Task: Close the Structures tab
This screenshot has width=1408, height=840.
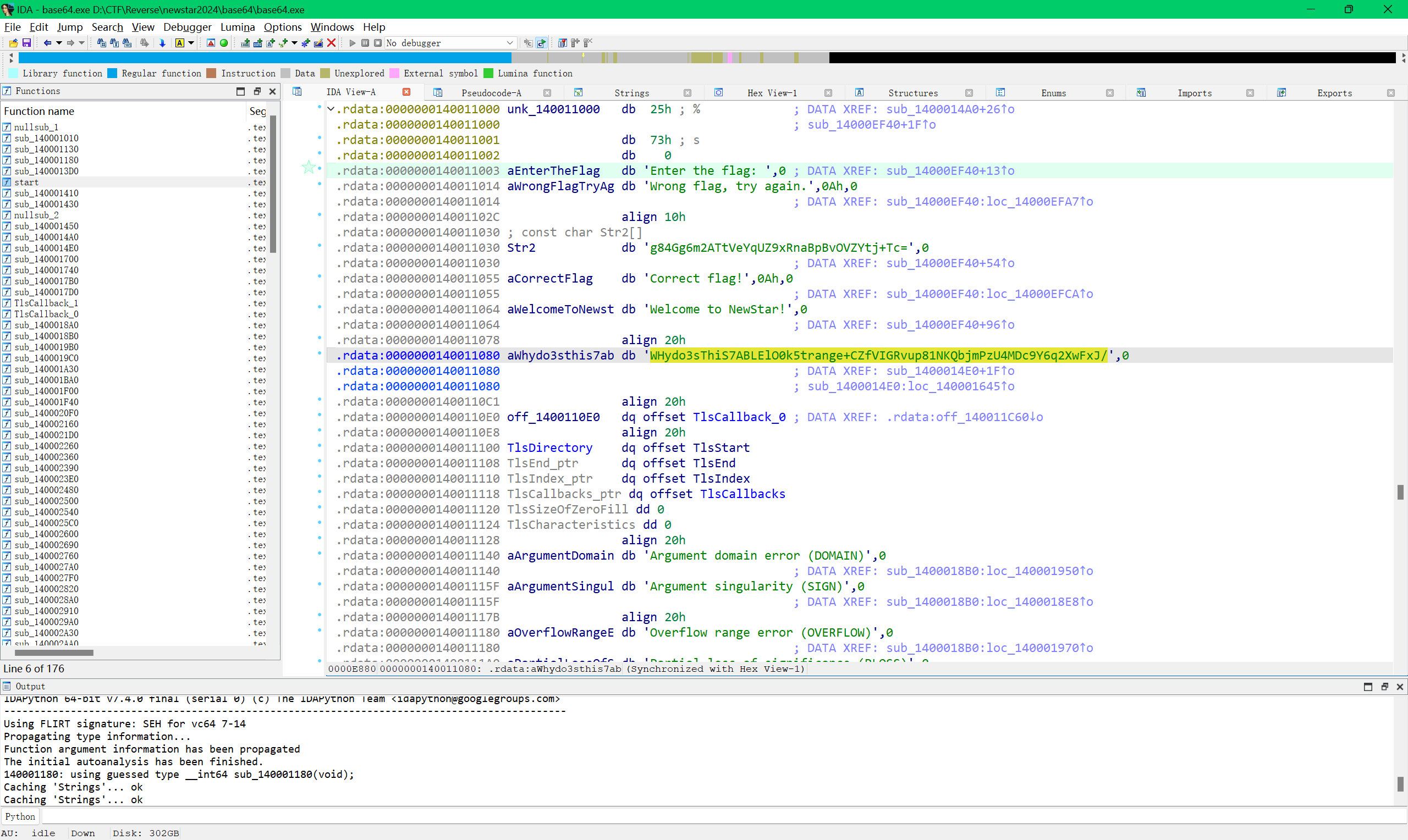Action: (969, 93)
